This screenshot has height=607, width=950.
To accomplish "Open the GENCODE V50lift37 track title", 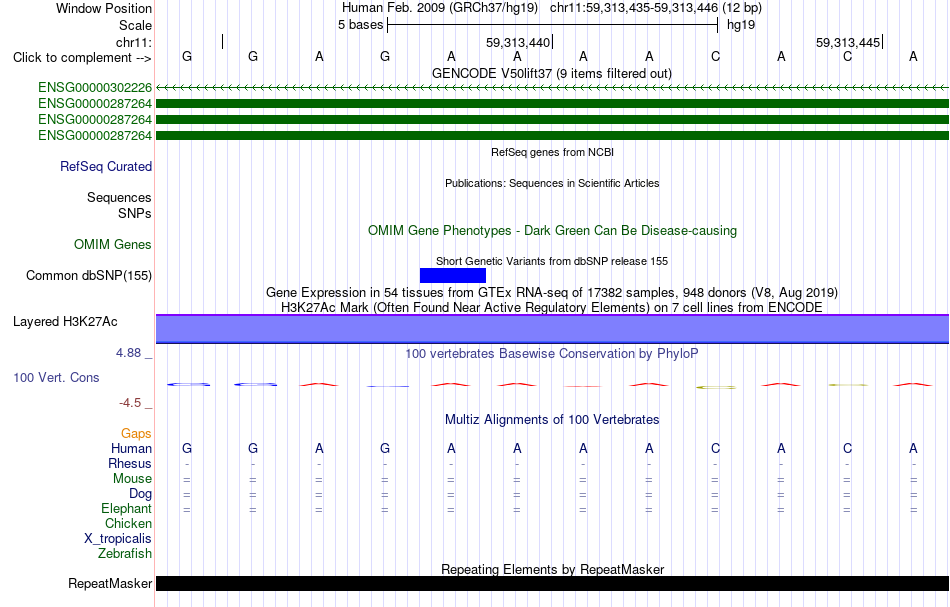I will (552, 73).
